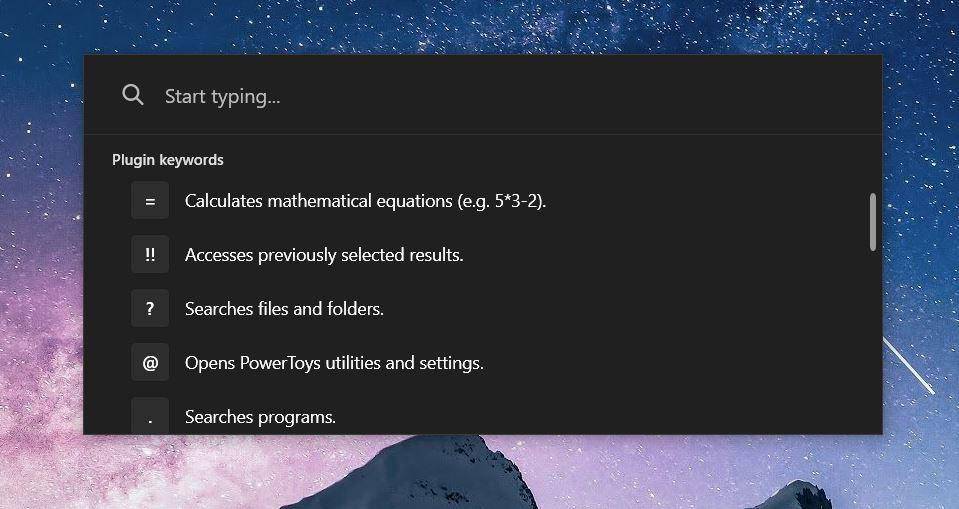Select the at-sign PowerToys keyword icon

tap(150, 363)
